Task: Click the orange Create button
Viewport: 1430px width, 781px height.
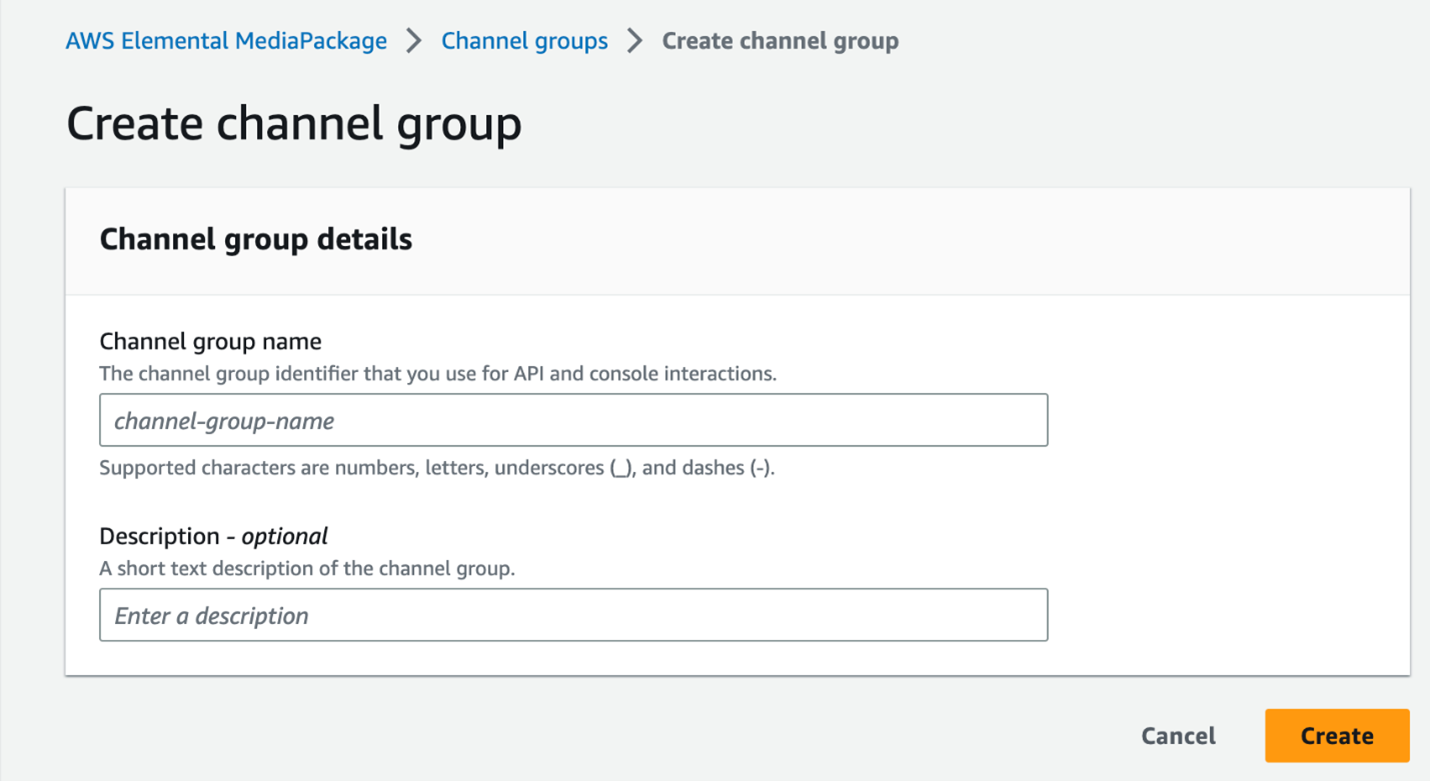Action: 1337,736
